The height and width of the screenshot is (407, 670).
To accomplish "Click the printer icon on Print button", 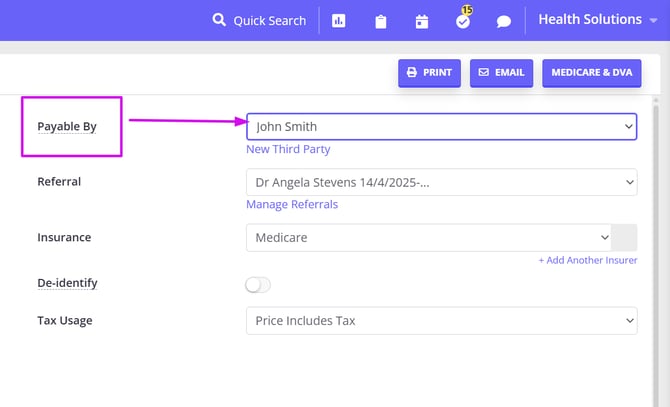I will coord(412,73).
